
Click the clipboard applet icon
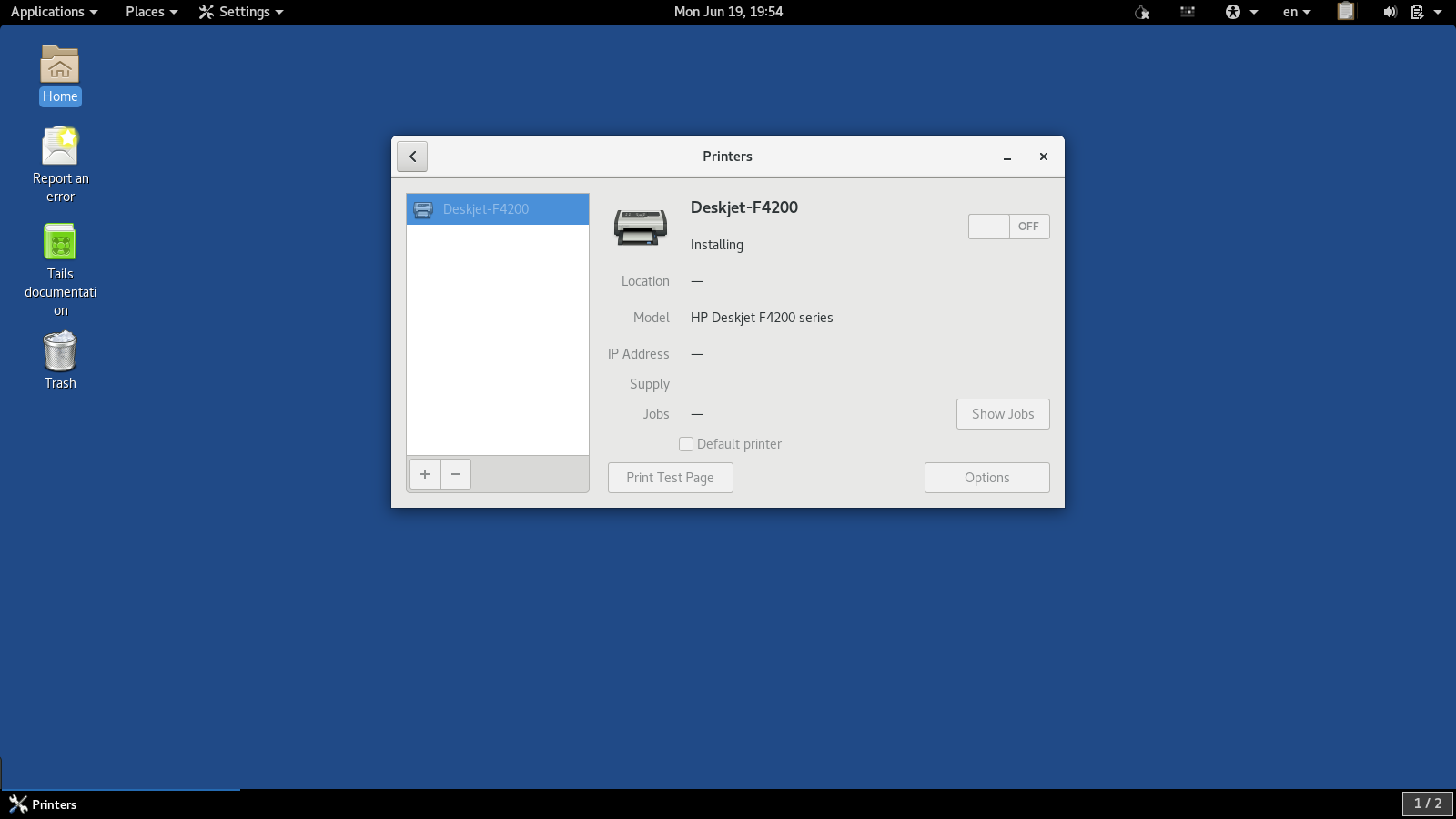(x=1346, y=12)
